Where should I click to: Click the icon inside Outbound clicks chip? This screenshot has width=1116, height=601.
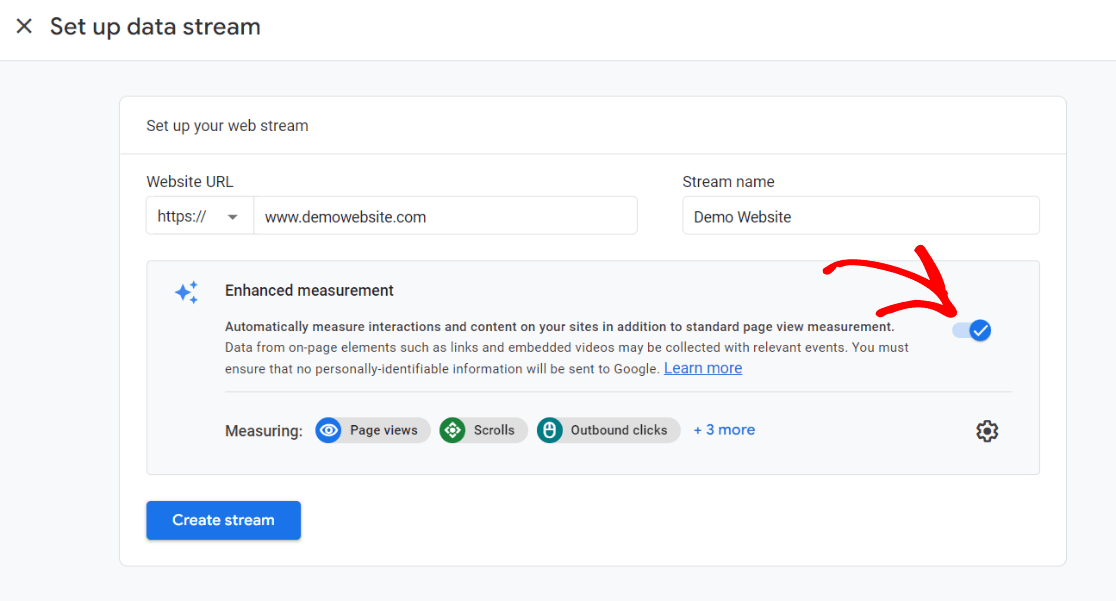coord(549,430)
